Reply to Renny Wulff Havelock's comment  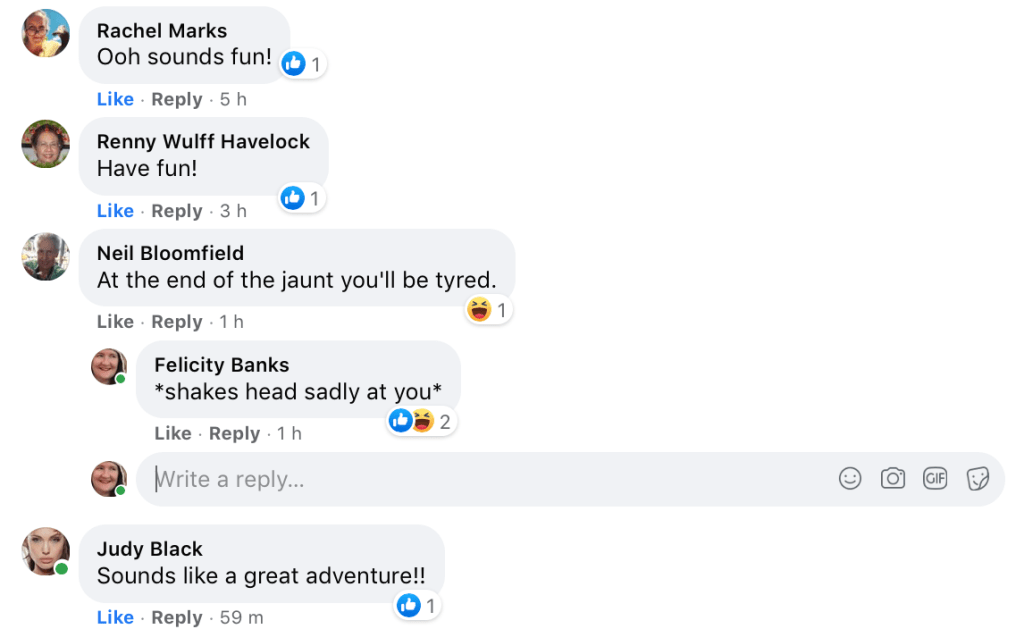pos(176,211)
